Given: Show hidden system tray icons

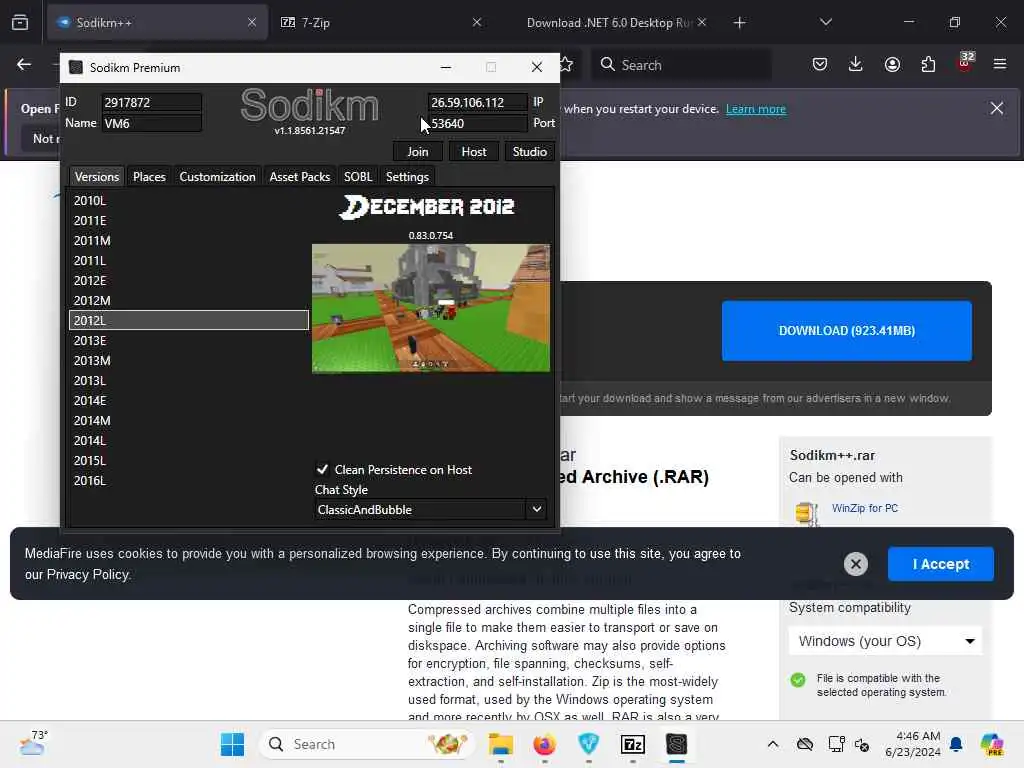Looking at the screenshot, I should pos(773,744).
